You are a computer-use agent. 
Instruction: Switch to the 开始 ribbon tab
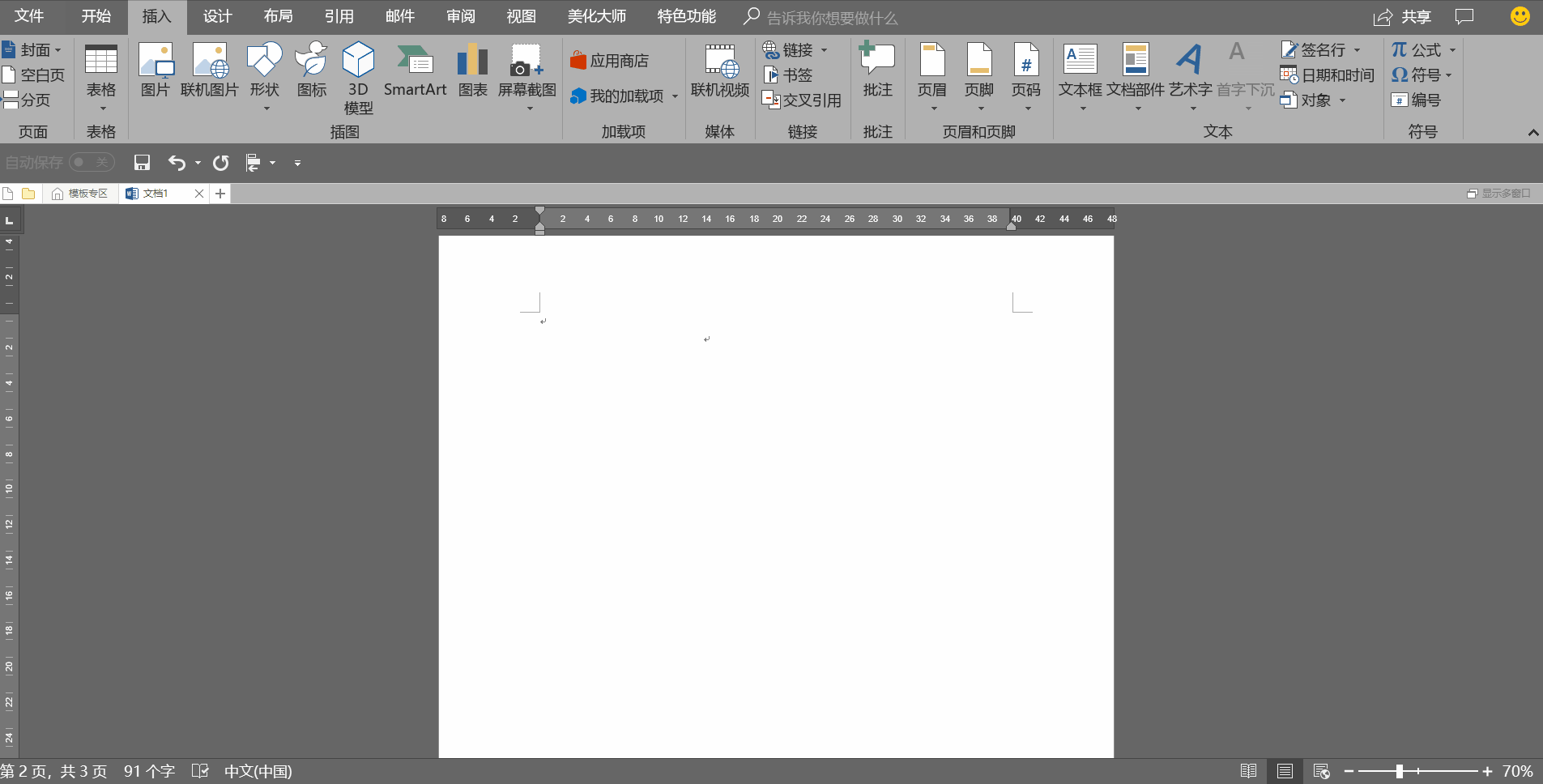[x=96, y=15]
